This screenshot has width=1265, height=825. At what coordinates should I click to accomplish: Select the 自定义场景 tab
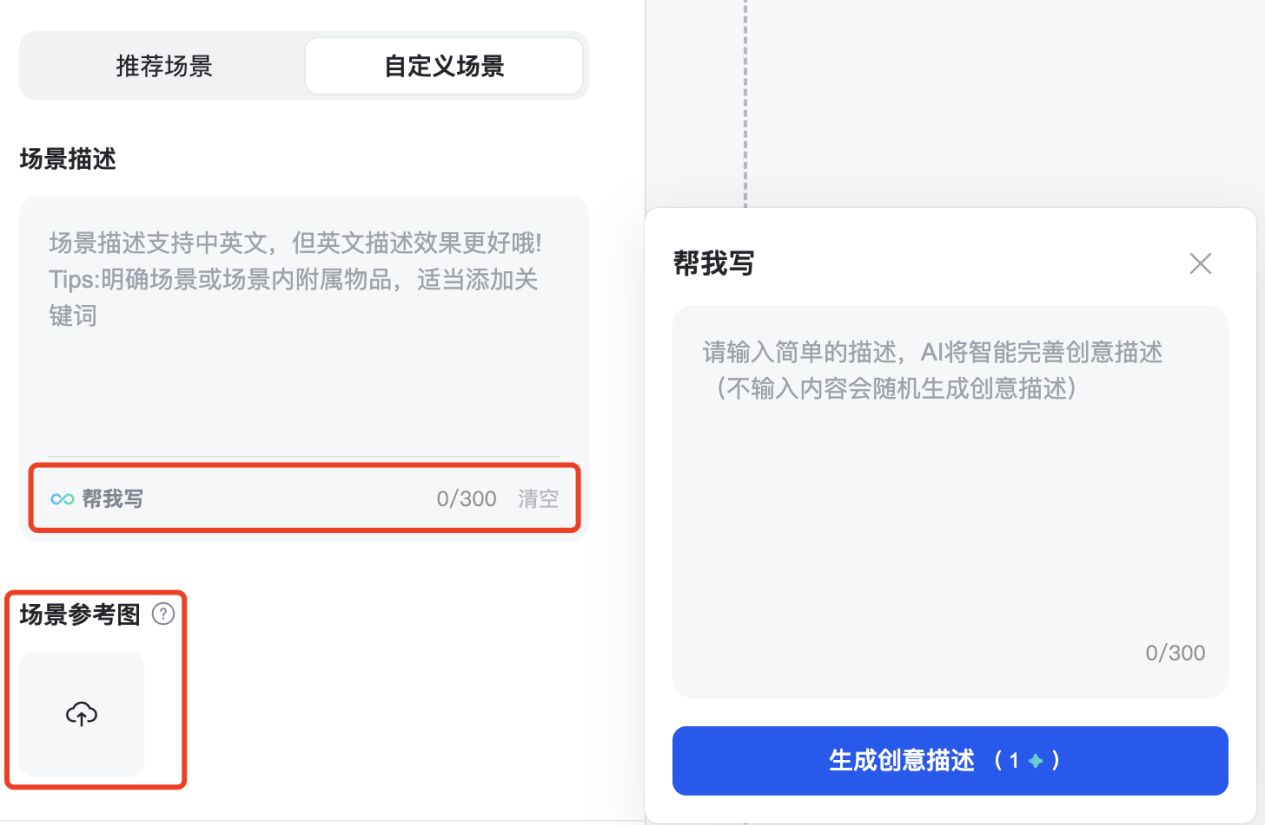[x=444, y=67]
